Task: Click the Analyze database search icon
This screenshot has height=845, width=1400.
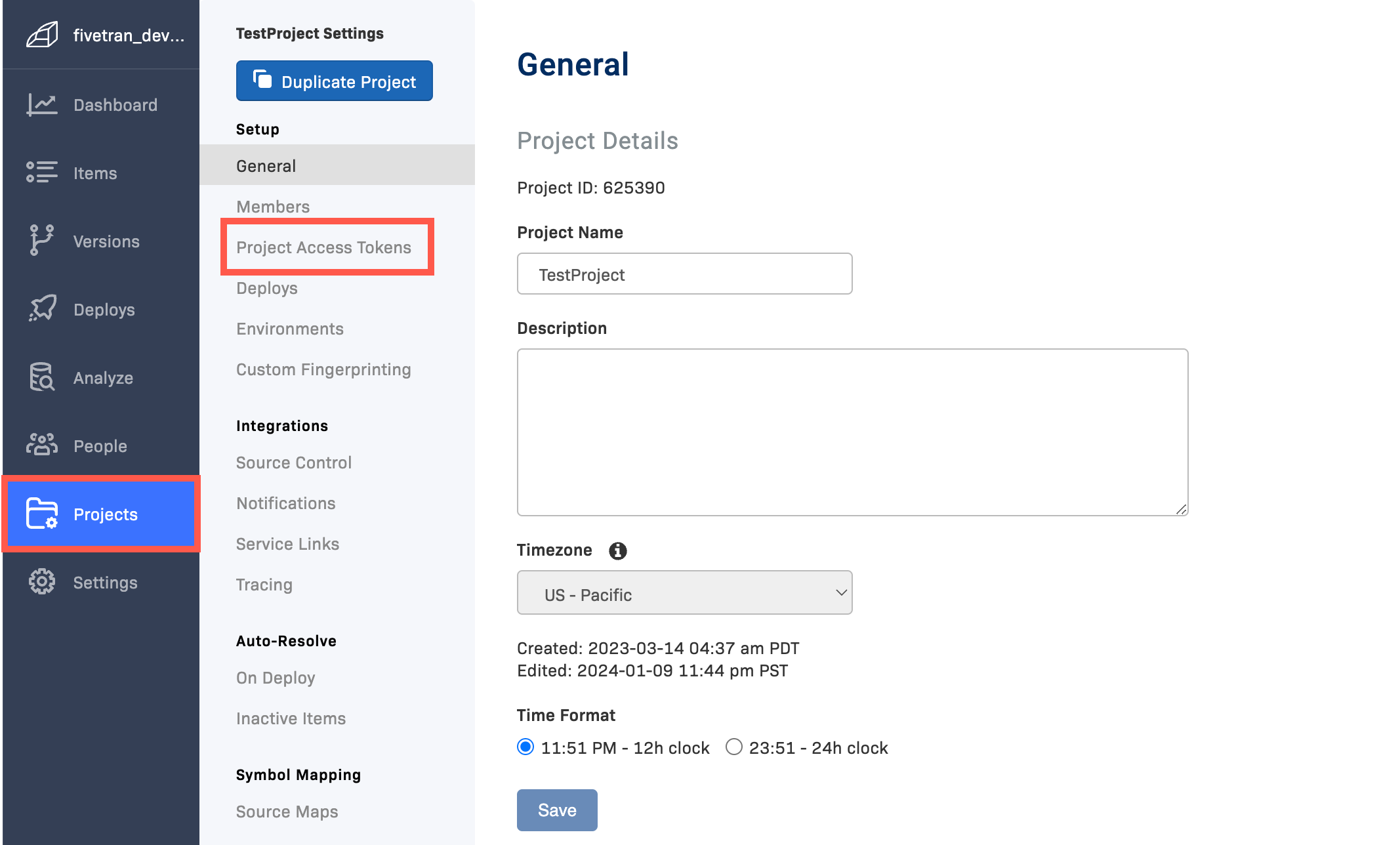Action: [42, 377]
